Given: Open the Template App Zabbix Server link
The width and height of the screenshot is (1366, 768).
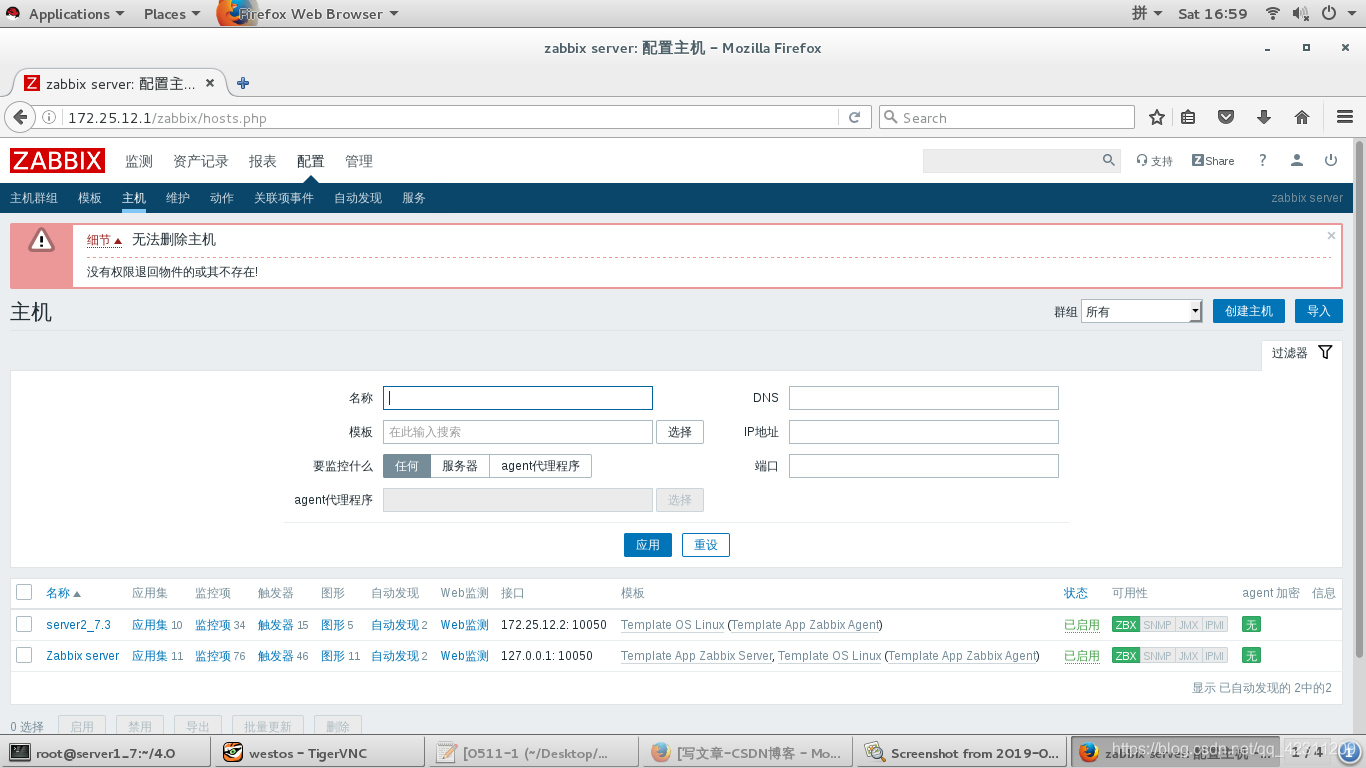Looking at the screenshot, I should pyautogui.click(x=696, y=656).
